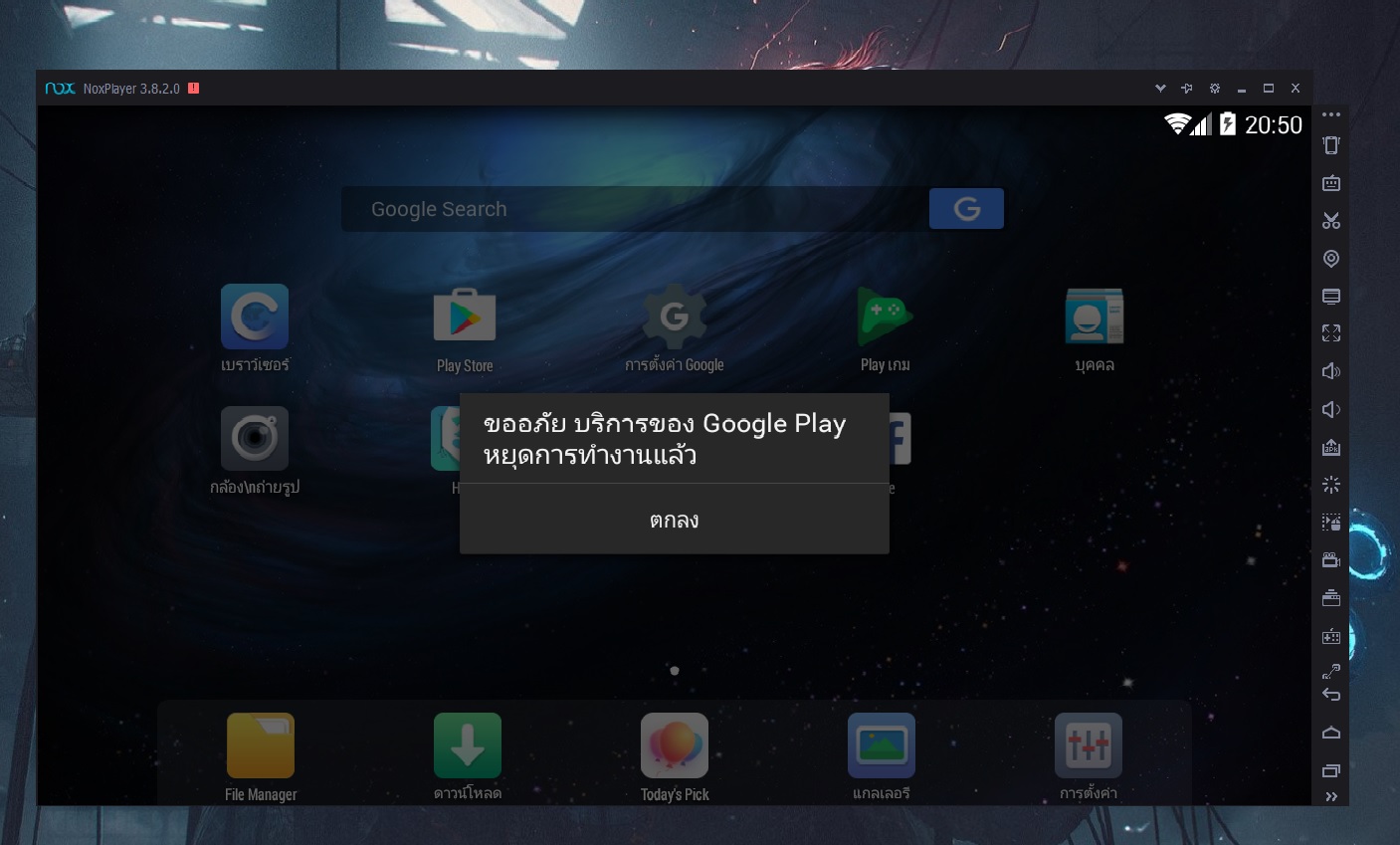Click the screen panel icon below location

pos(1331,297)
